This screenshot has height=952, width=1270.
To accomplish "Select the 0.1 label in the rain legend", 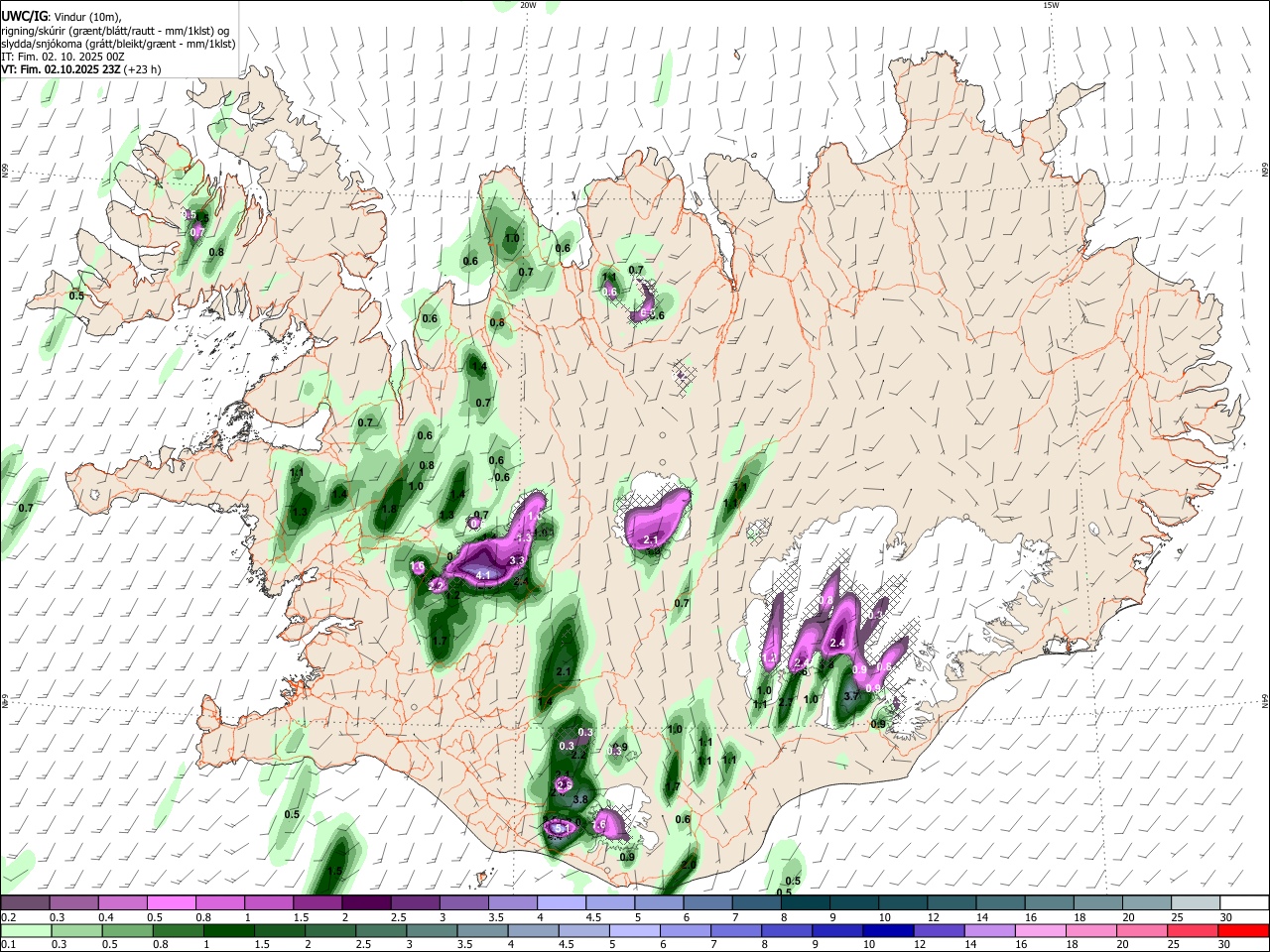I will [8, 945].
